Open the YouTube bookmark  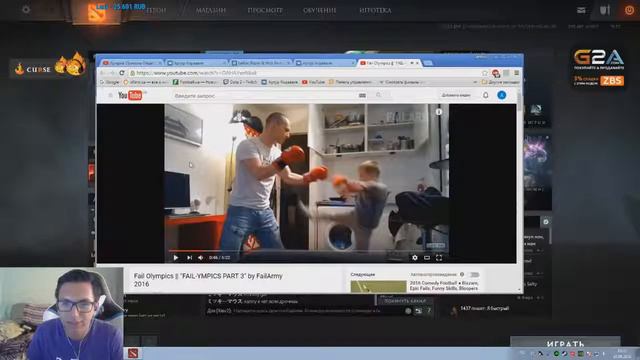[x=313, y=82]
